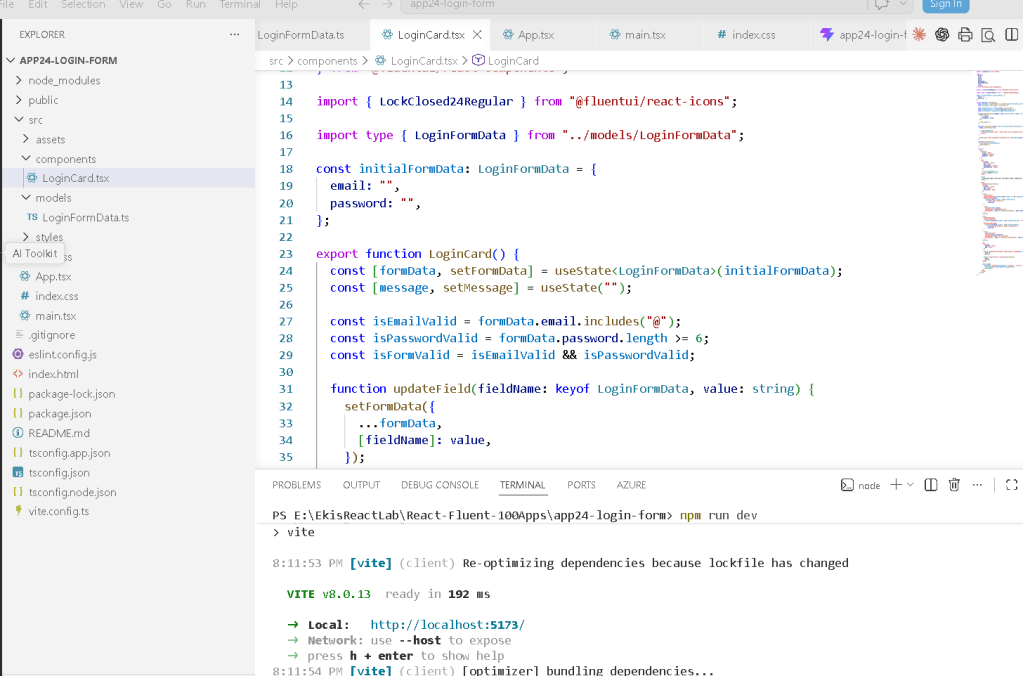Click the printer icon in editor toolbar

pyautogui.click(x=965, y=35)
